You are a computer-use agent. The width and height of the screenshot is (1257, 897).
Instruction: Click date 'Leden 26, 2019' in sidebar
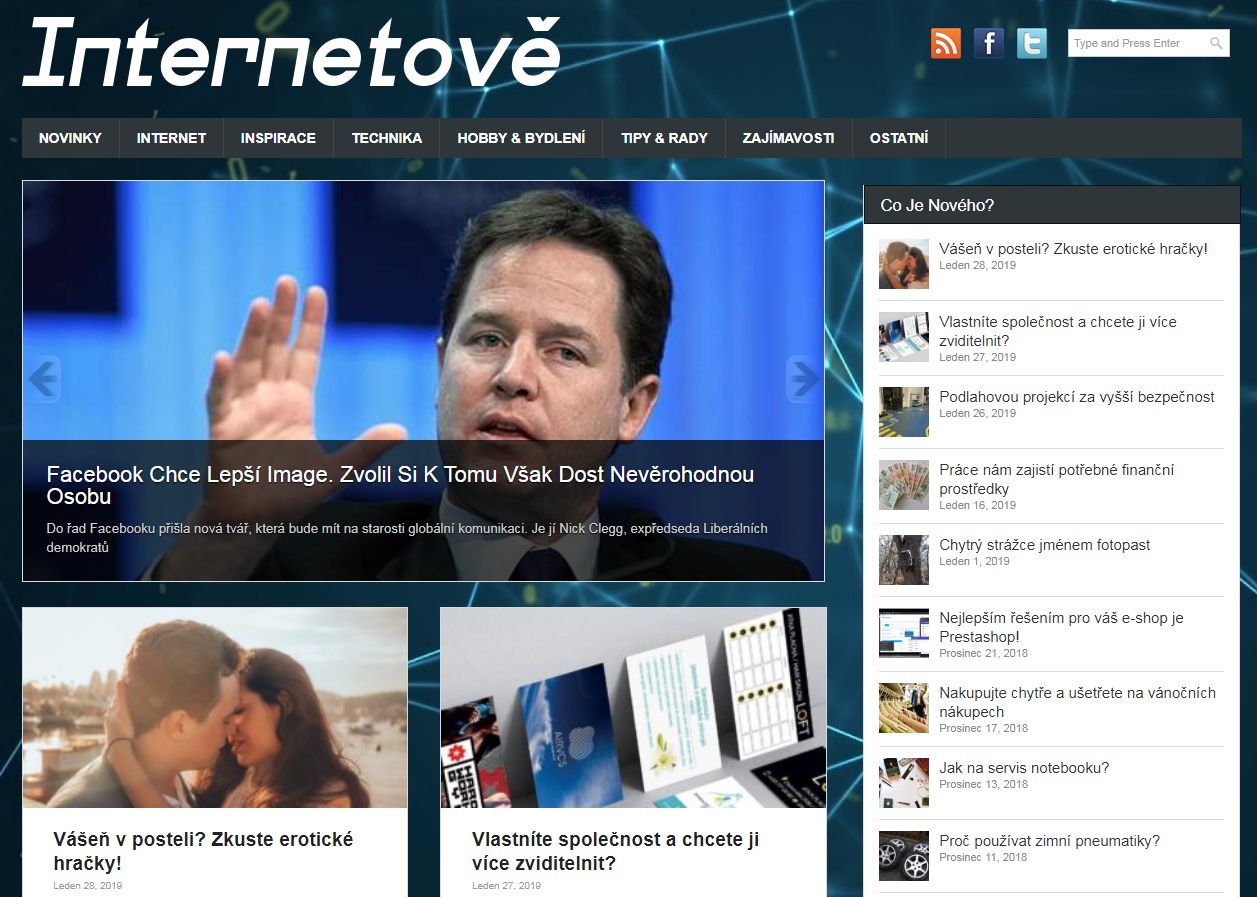click(x=977, y=414)
